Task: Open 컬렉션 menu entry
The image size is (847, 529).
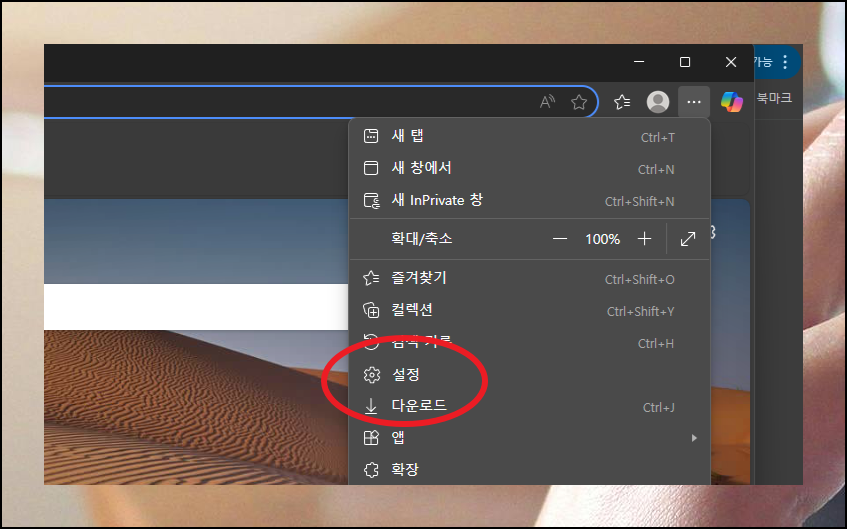Action: [529, 310]
